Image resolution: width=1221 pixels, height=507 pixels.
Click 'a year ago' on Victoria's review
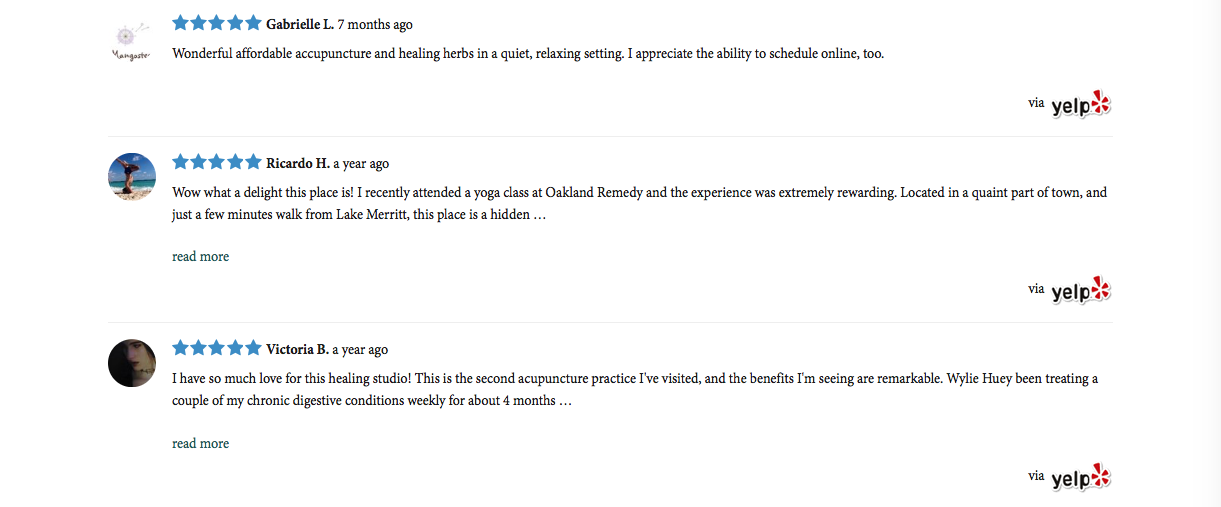[360, 349]
